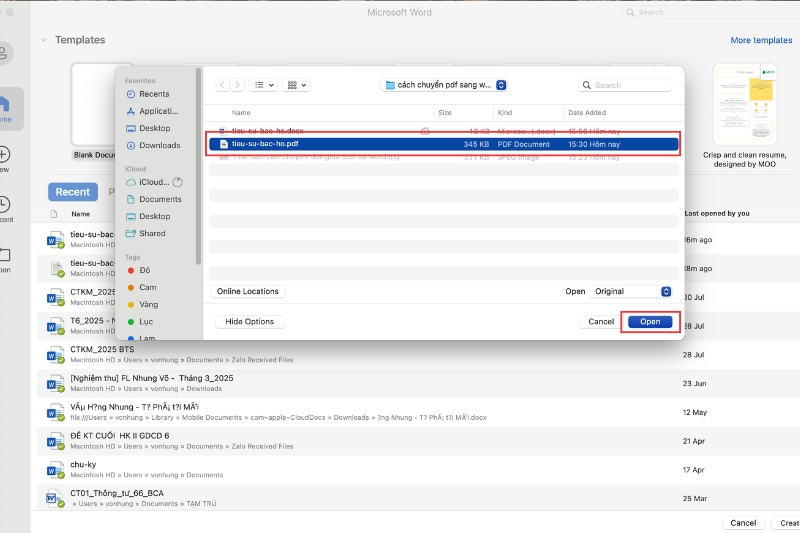Open Recents in the Favorites sidebar

point(153,94)
